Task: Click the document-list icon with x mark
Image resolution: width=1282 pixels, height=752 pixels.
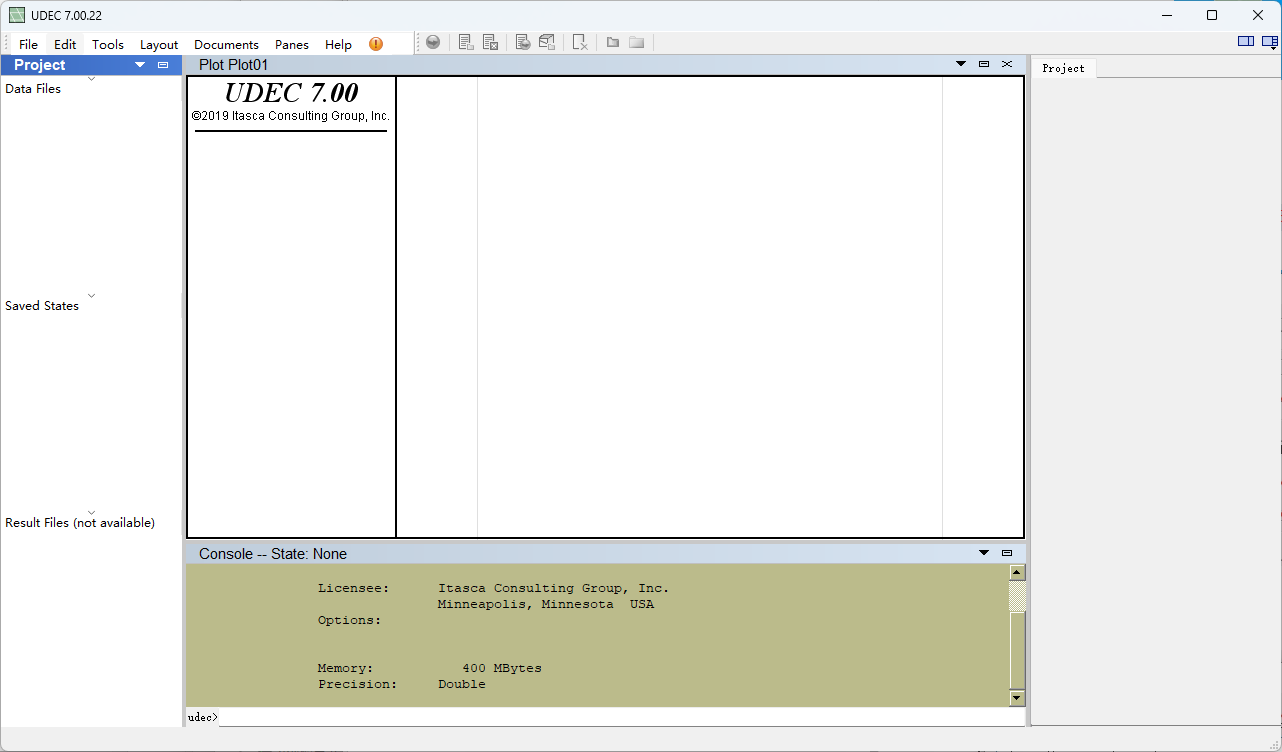Action: (490, 42)
